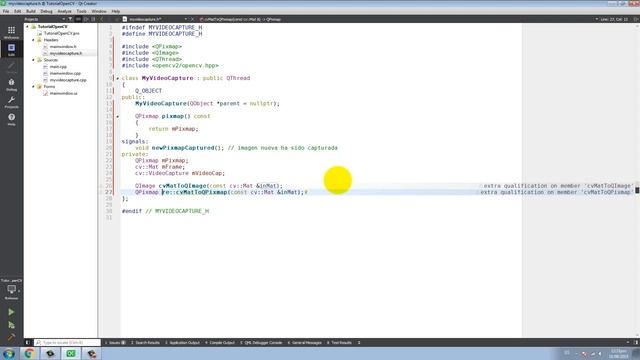Collapse the TutorialOpenCV project node
The height and width of the screenshot is (360, 640).
[x=28, y=27]
